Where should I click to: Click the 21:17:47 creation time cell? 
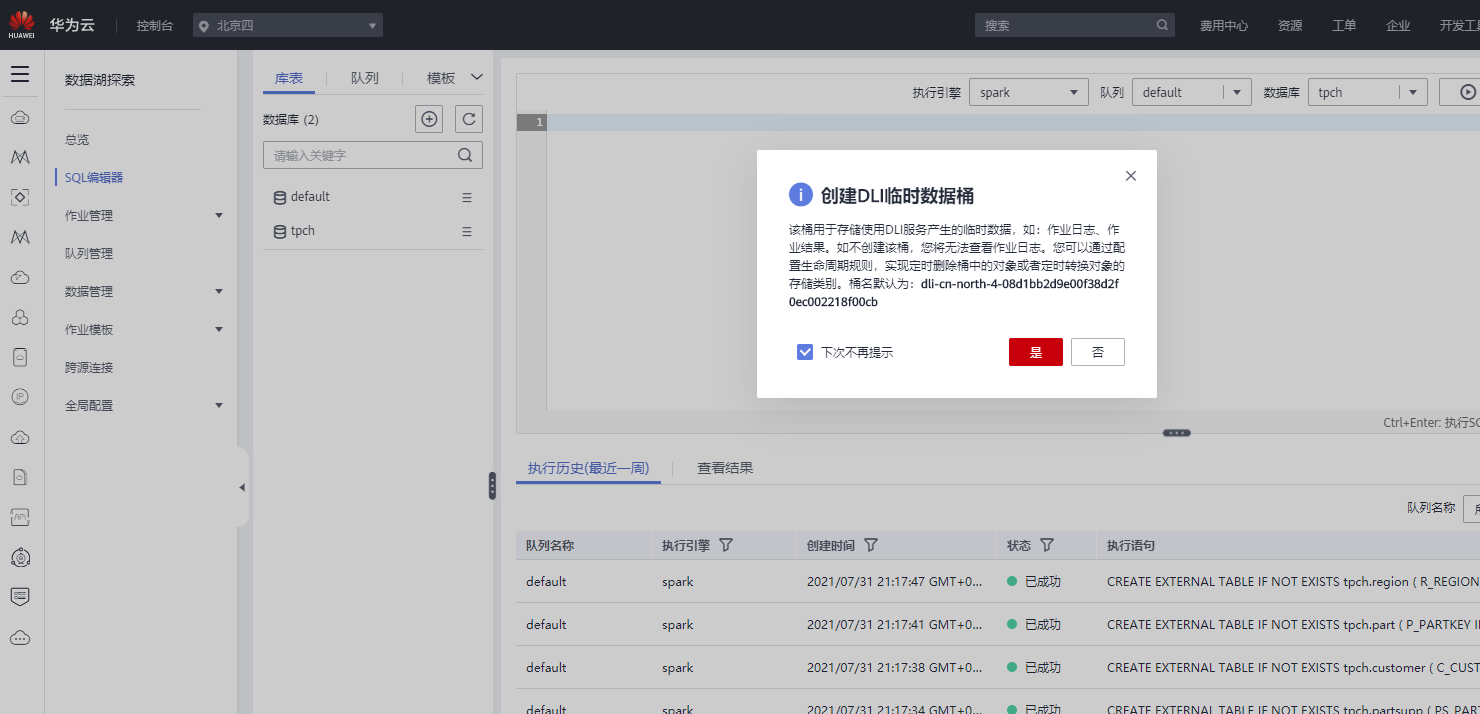(x=895, y=582)
